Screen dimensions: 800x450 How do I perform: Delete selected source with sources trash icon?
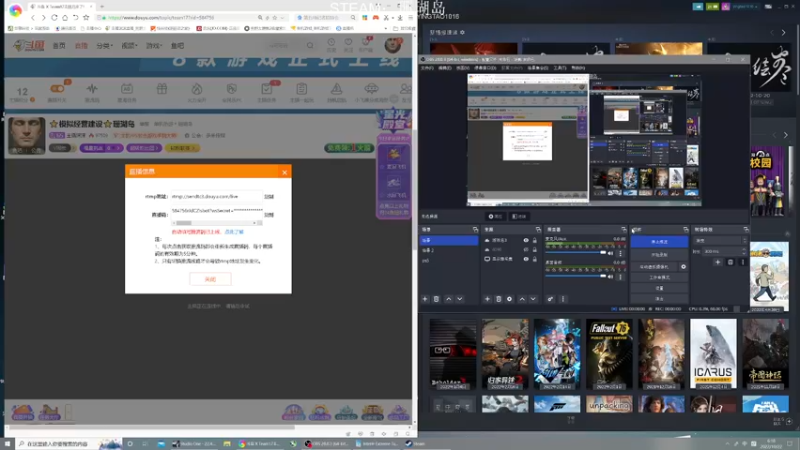click(498, 299)
